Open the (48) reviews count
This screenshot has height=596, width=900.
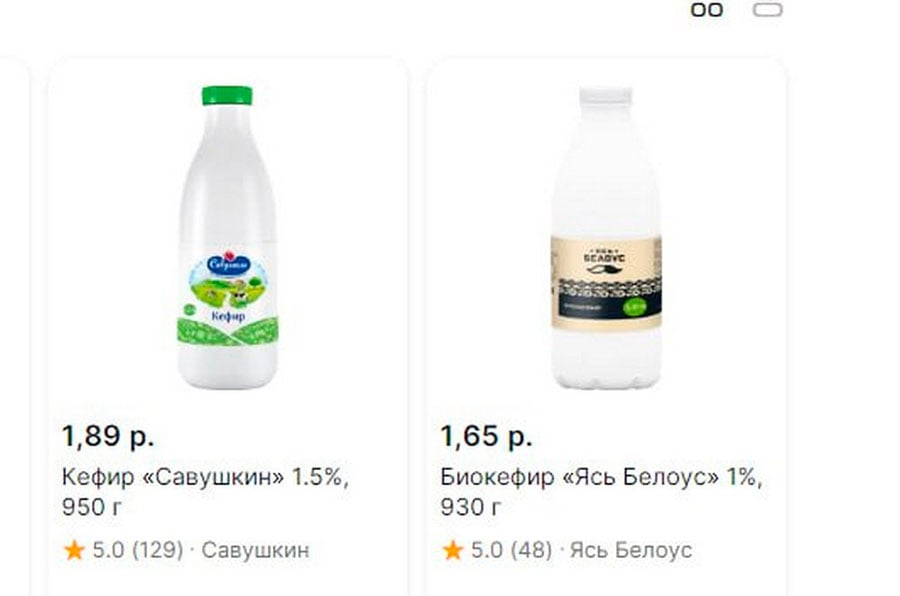[x=531, y=550]
